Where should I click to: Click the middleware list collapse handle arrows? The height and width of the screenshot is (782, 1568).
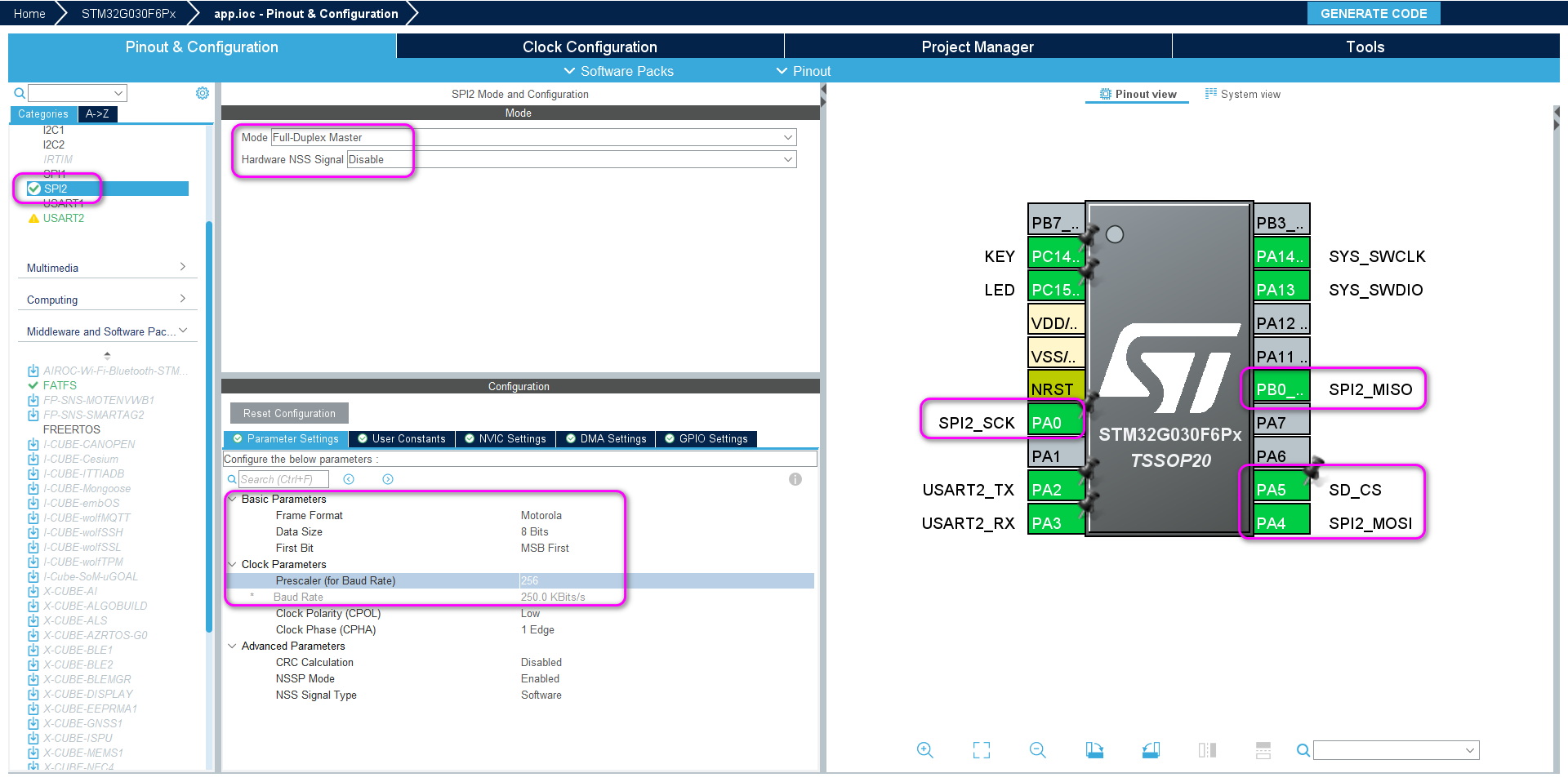point(107,356)
